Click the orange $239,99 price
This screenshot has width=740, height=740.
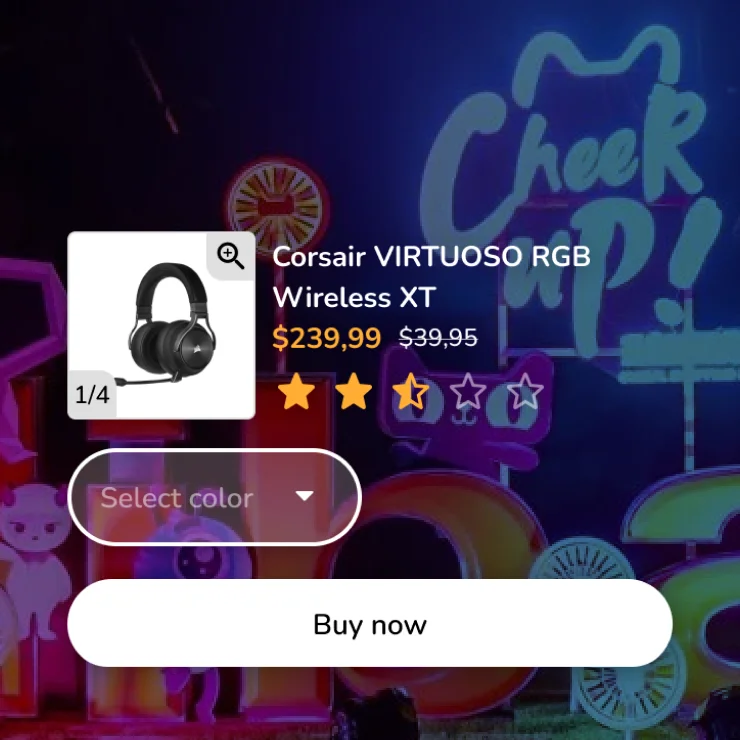[x=327, y=338]
